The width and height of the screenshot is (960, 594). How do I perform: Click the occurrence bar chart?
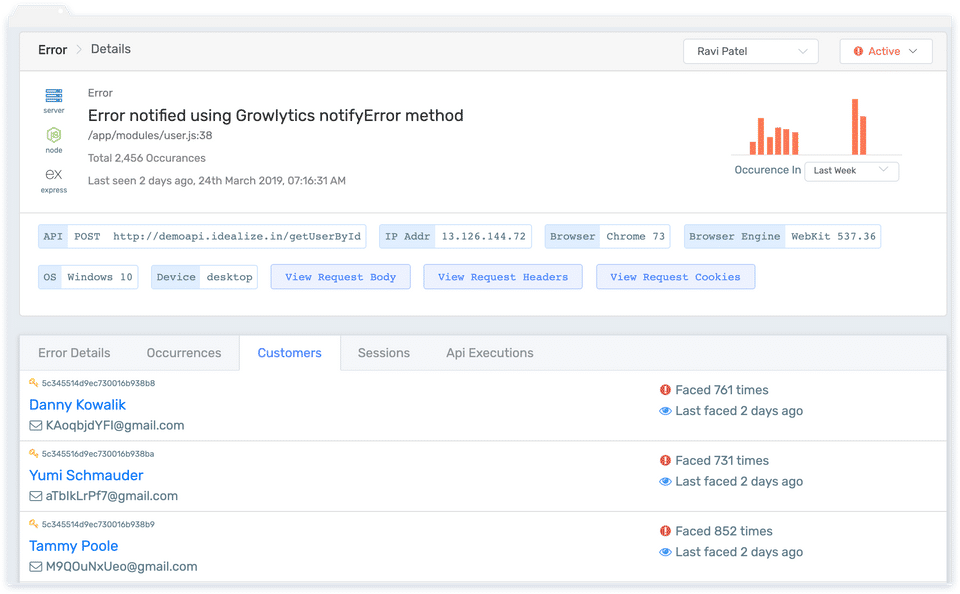(816, 127)
